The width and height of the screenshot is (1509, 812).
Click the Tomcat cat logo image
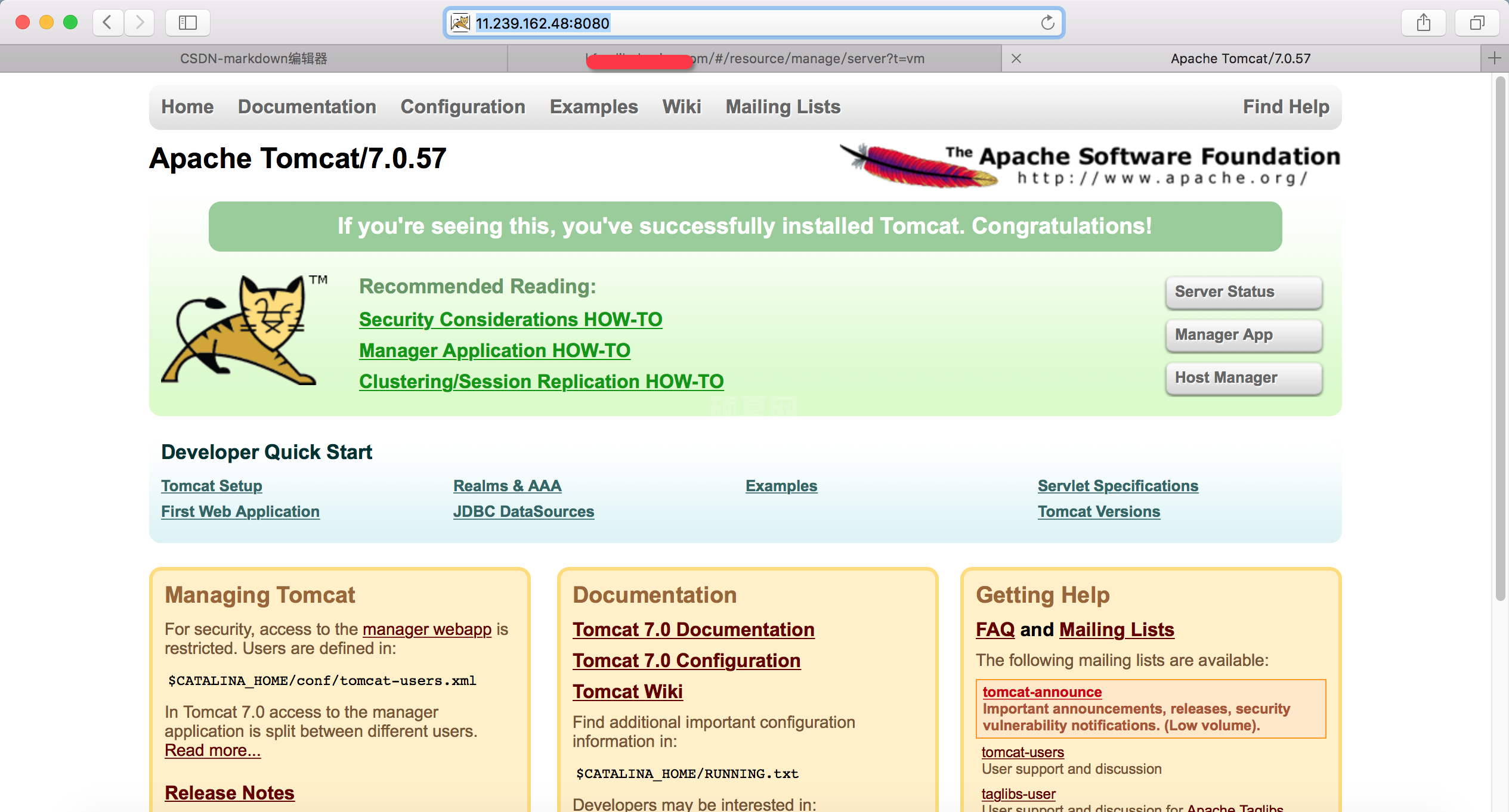pyautogui.click(x=239, y=329)
